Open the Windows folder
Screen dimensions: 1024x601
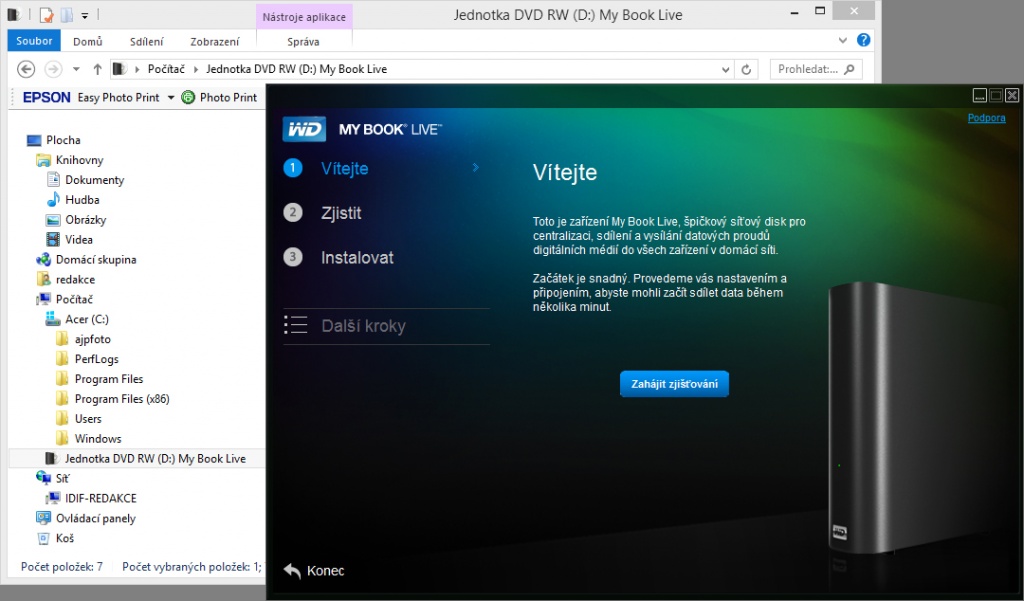97,439
